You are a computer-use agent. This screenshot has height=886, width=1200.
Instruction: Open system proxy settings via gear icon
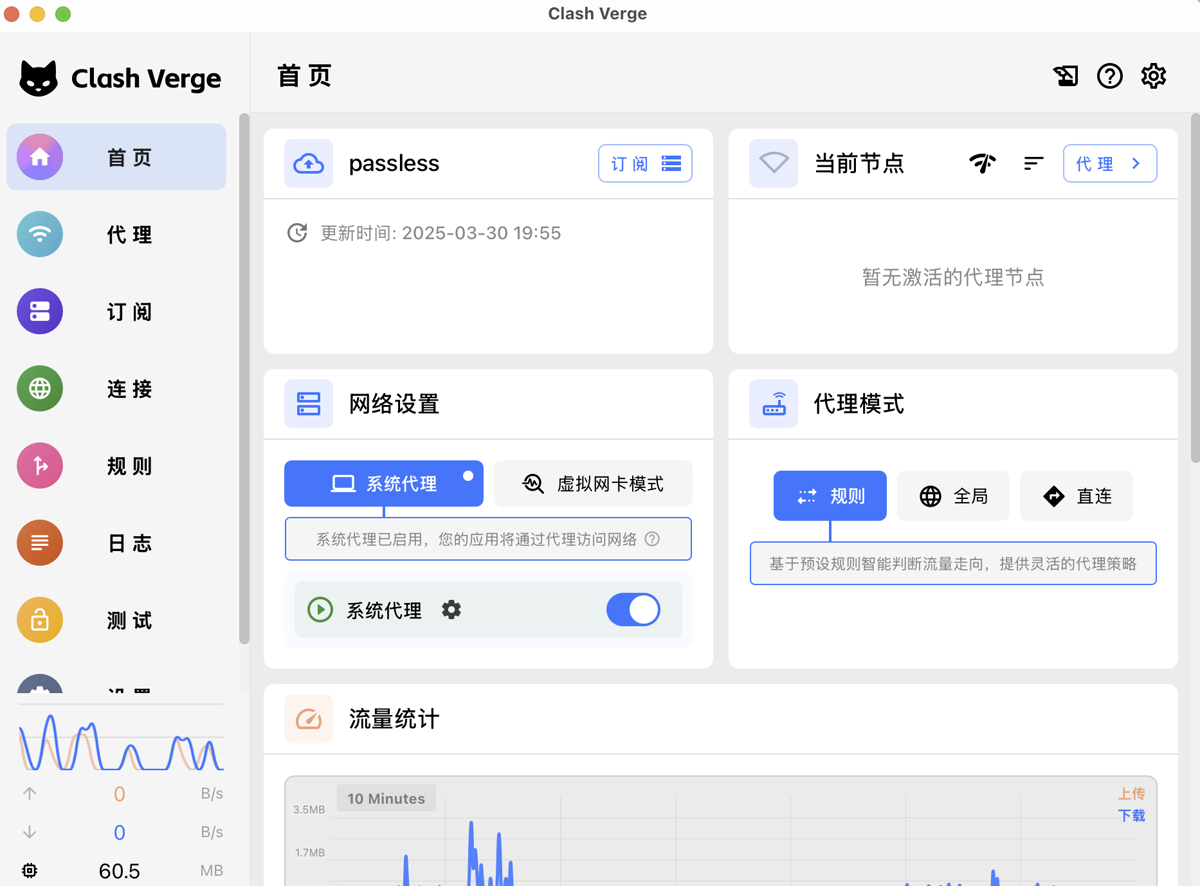[451, 609]
